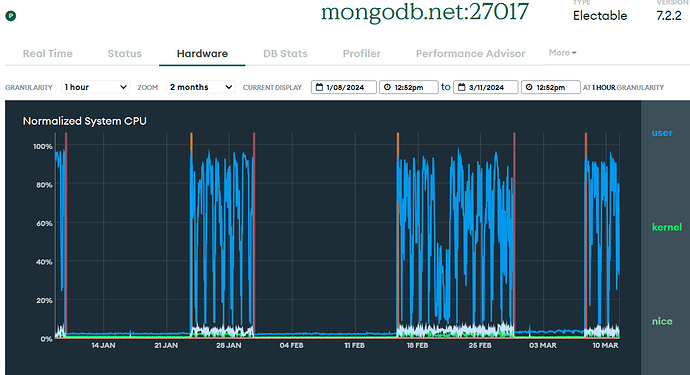
Task: Click the clock icon in end time field
Action: (529, 87)
